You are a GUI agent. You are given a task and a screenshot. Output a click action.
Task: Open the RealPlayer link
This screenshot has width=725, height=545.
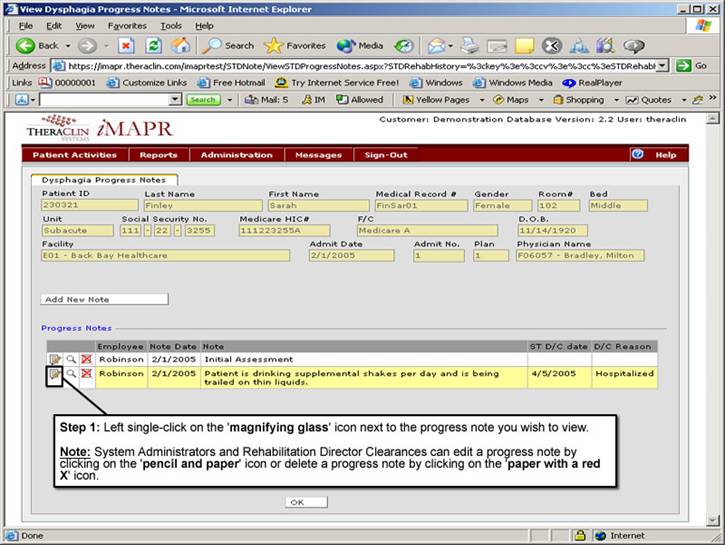(x=592, y=83)
